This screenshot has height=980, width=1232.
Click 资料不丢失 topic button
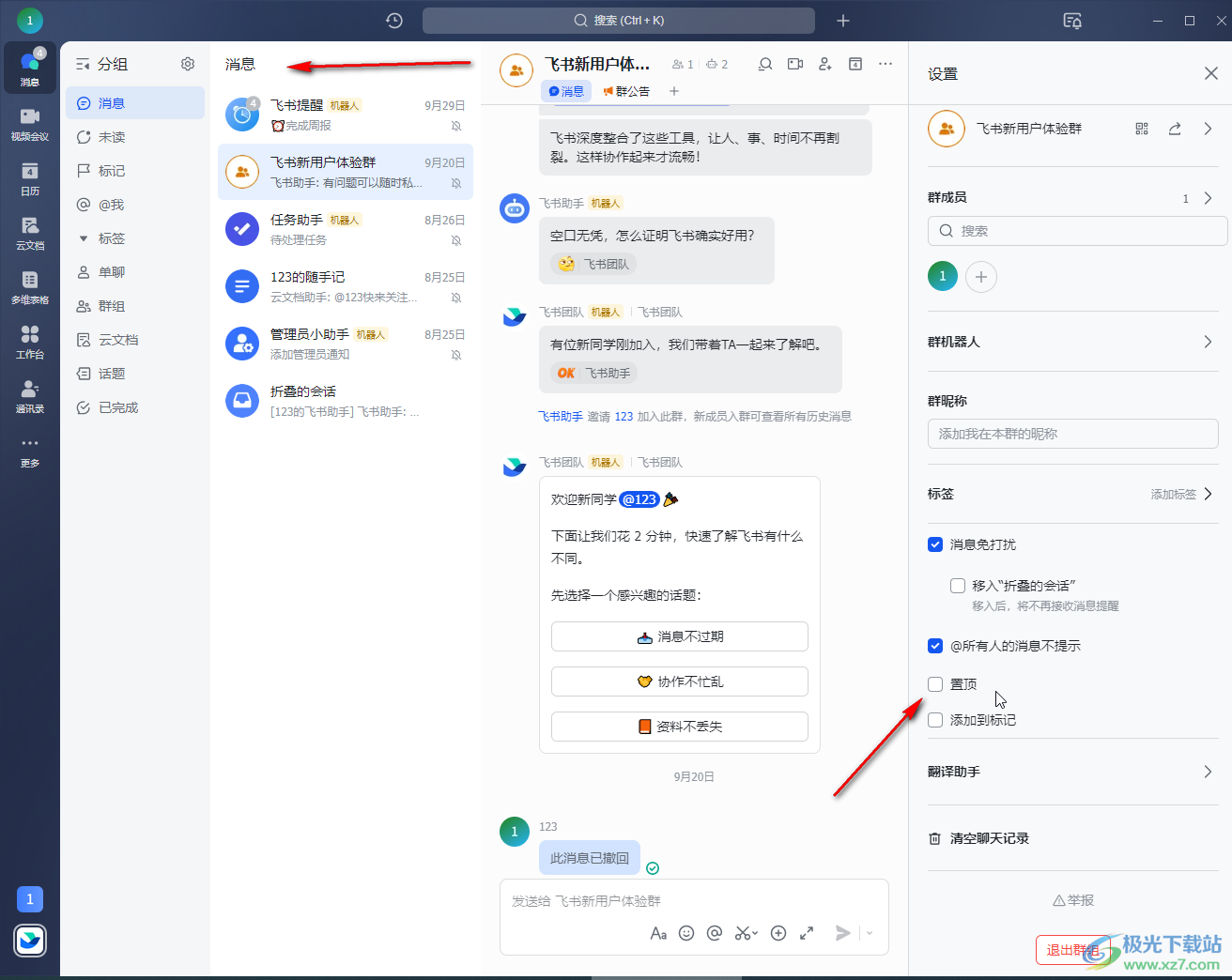tap(680, 727)
